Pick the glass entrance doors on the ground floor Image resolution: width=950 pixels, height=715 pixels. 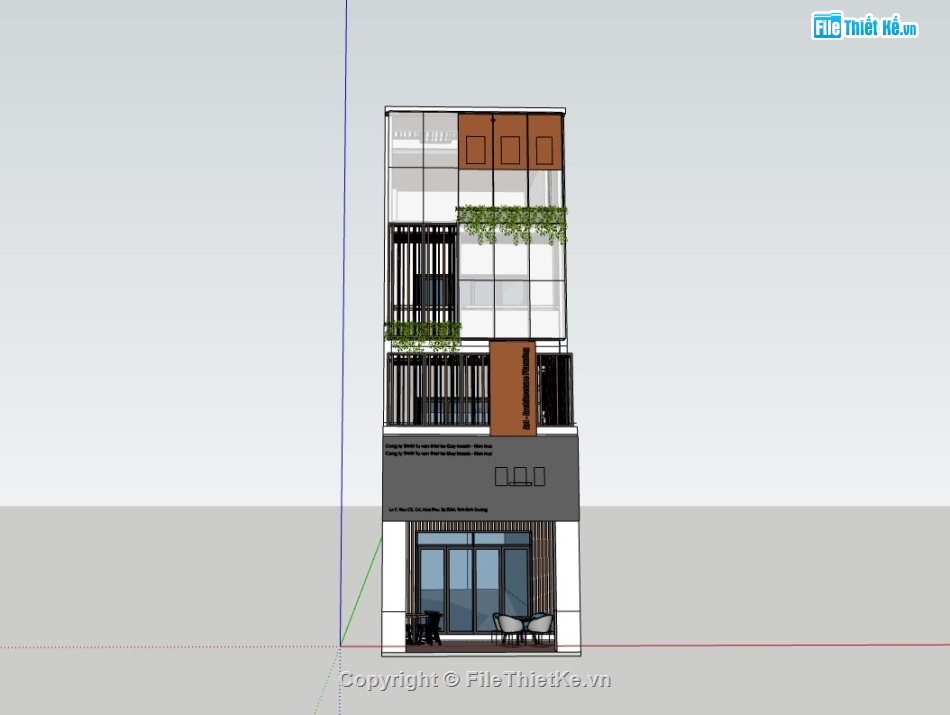(x=474, y=582)
